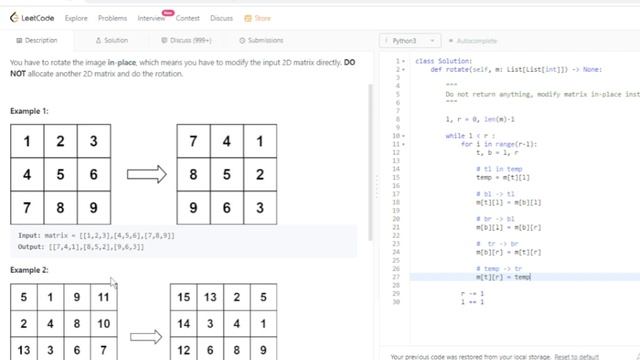Click the Submissions clock icon
This screenshot has width=640, height=360.
click(242, 40)
